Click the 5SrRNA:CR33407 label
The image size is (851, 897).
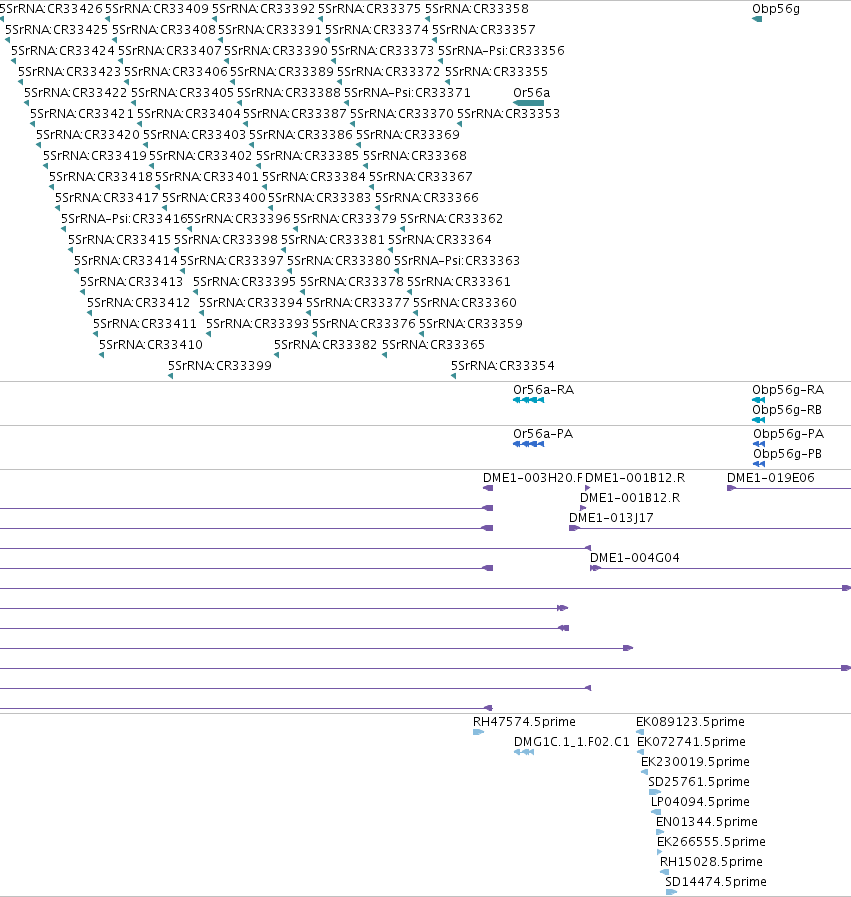click(x=170, y=50)
